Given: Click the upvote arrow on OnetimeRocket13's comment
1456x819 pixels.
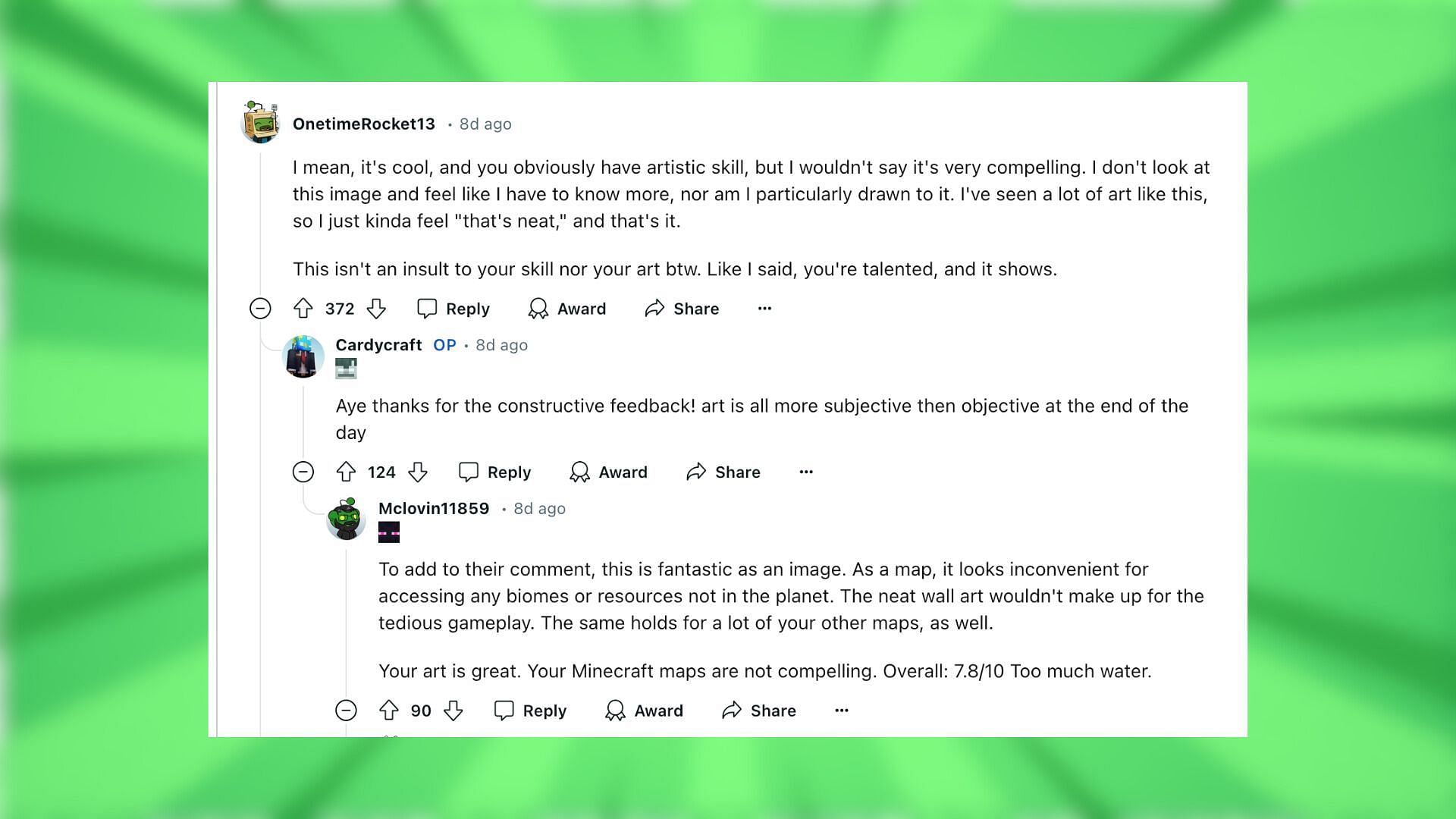Looking at the screenshot, I should pos(302,308).
